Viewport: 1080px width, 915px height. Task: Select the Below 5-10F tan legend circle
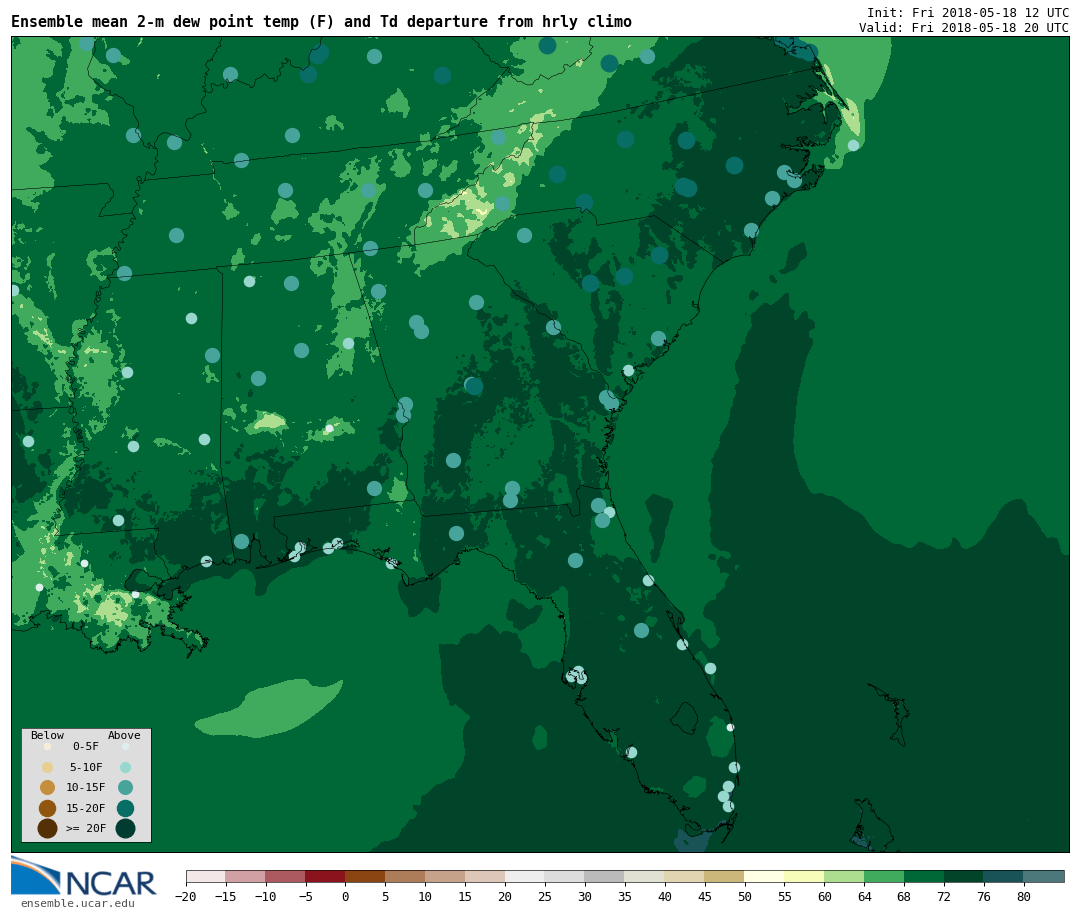[48, 767]
